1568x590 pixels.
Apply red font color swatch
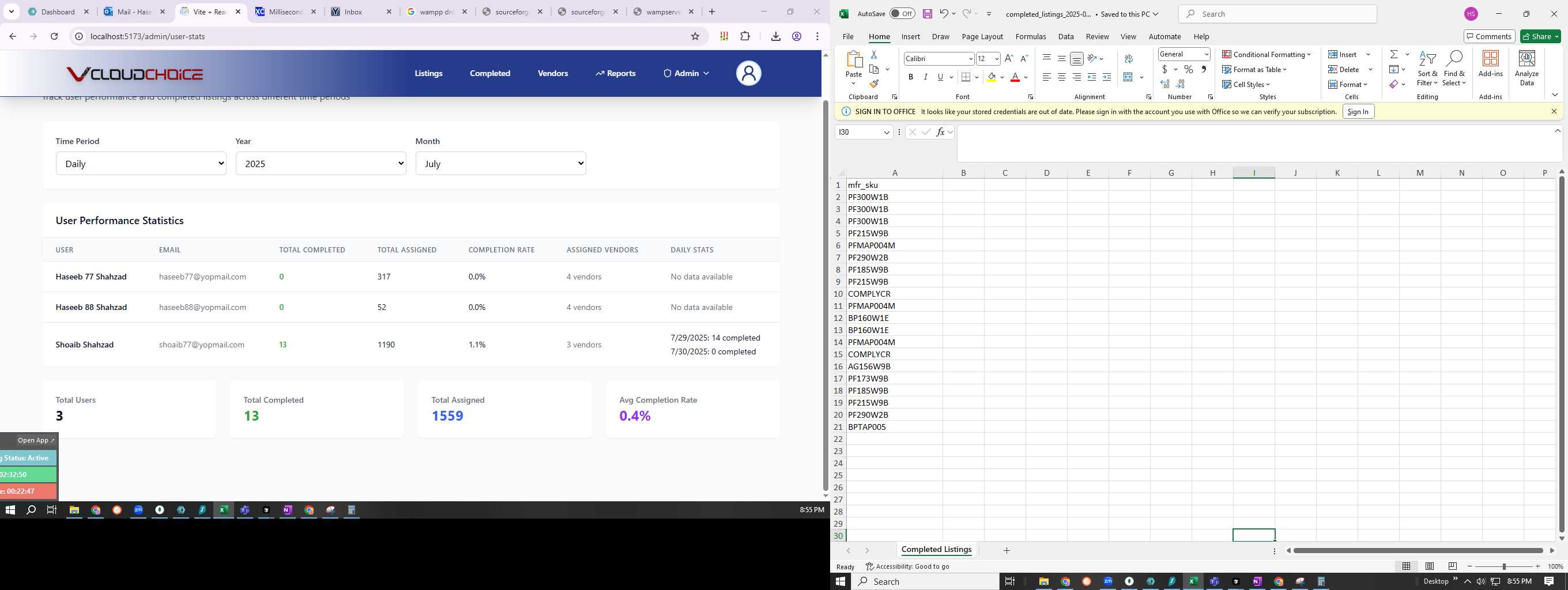(1015, 77)
